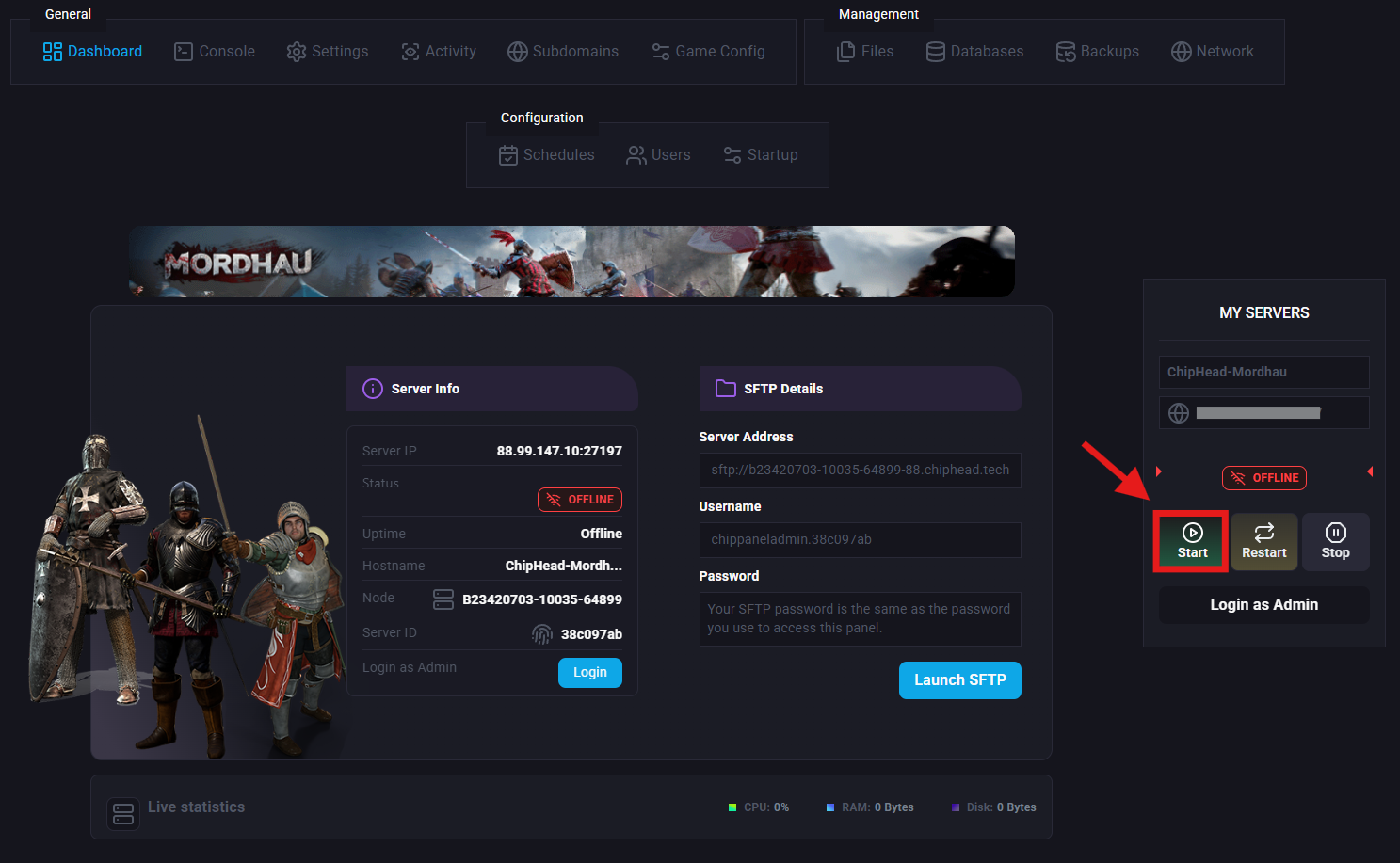Click the Login as Admin row label in Server Info
Viewport: 1400px width, 863px height.
(x=410, y=667)
